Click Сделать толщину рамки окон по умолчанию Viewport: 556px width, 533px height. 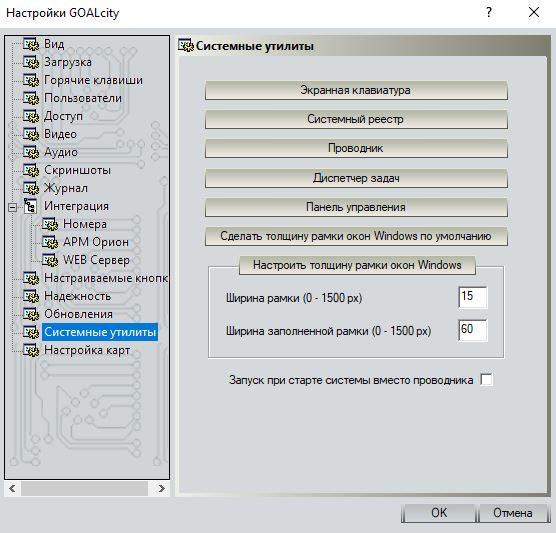pos(356,236)
